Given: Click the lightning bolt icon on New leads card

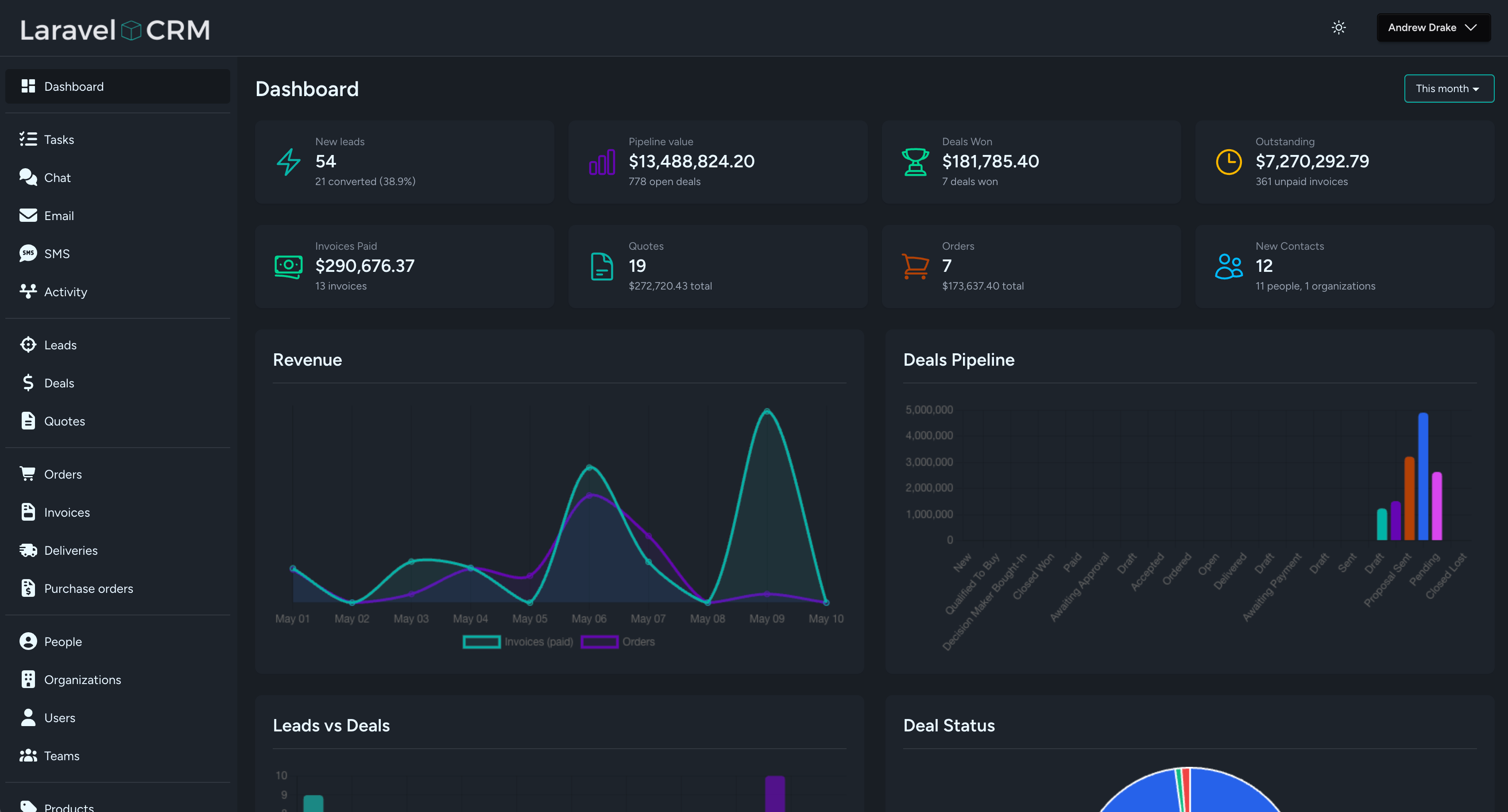Looking at the screenshot, I should [289, 162].
